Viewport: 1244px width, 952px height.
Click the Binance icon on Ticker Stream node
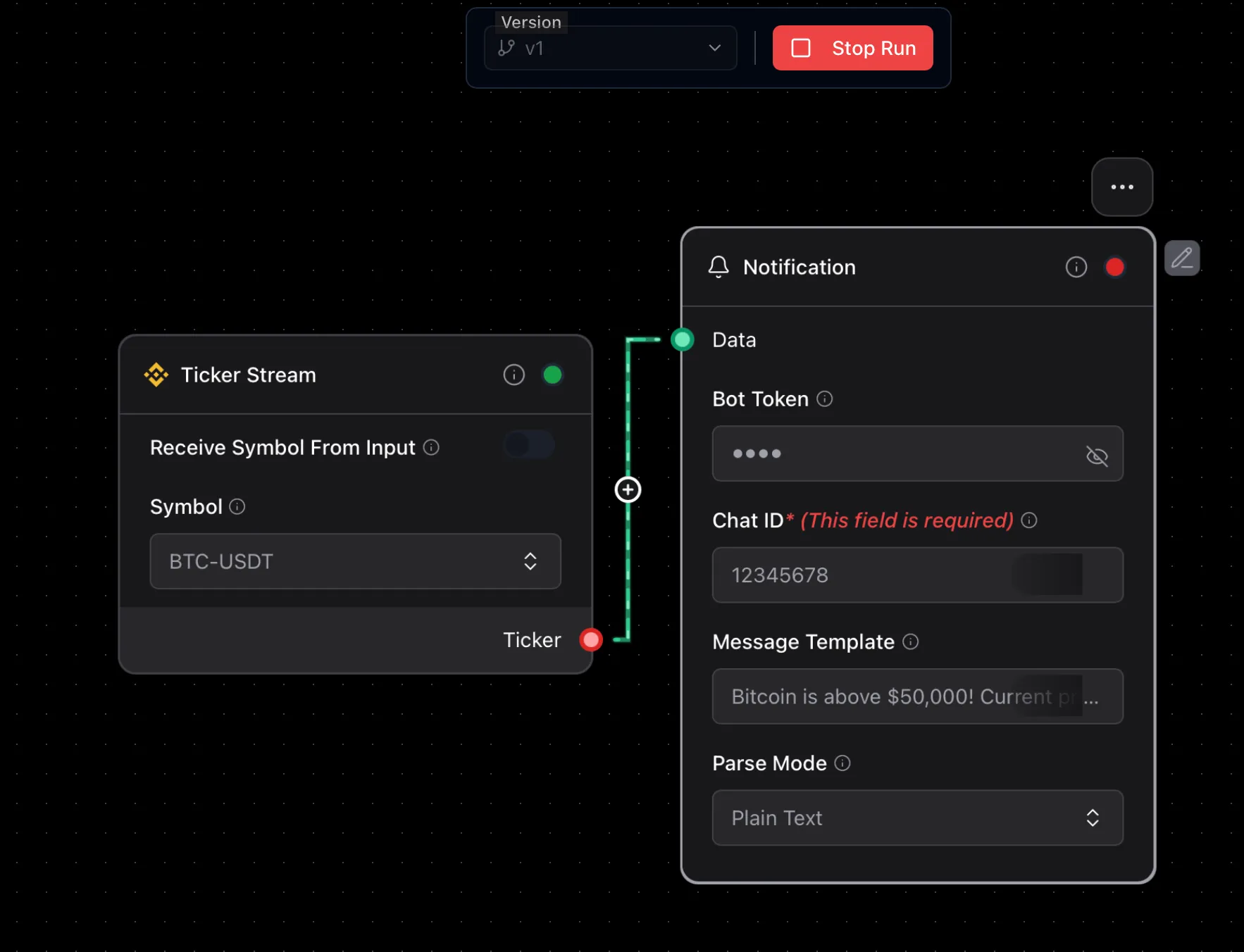coord(156,375)
